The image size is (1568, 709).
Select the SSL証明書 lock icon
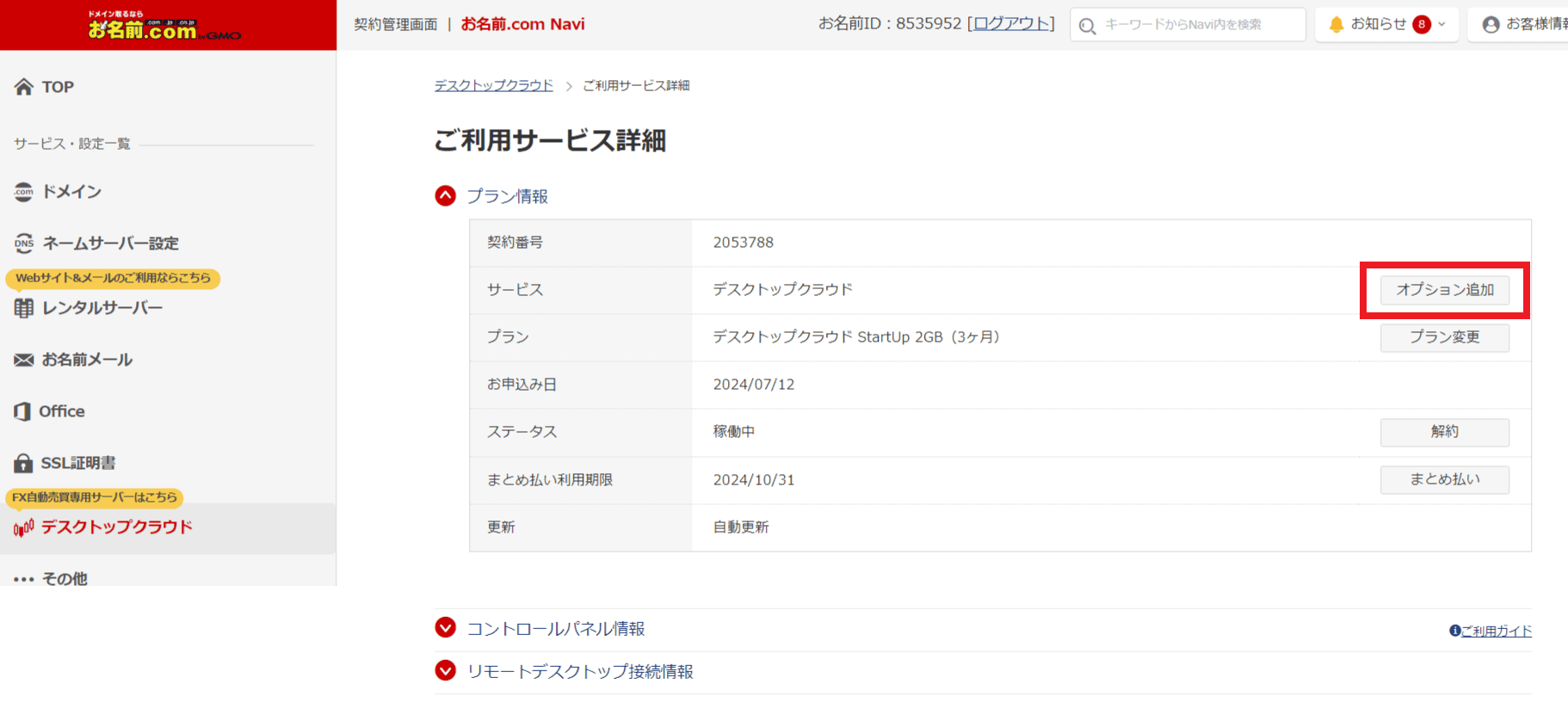point(23,463)
